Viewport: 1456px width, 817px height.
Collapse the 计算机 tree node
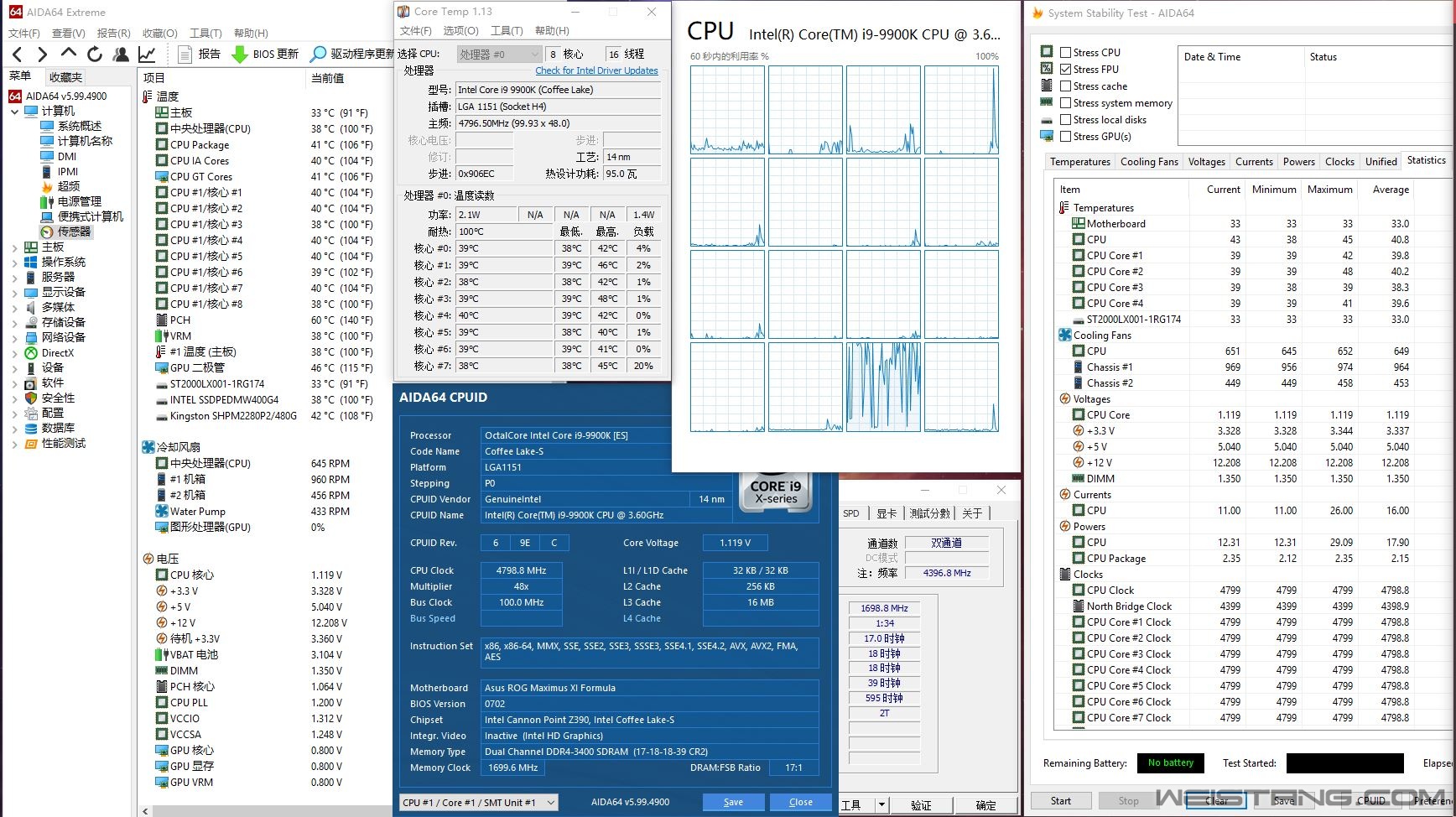click(14, 111)
